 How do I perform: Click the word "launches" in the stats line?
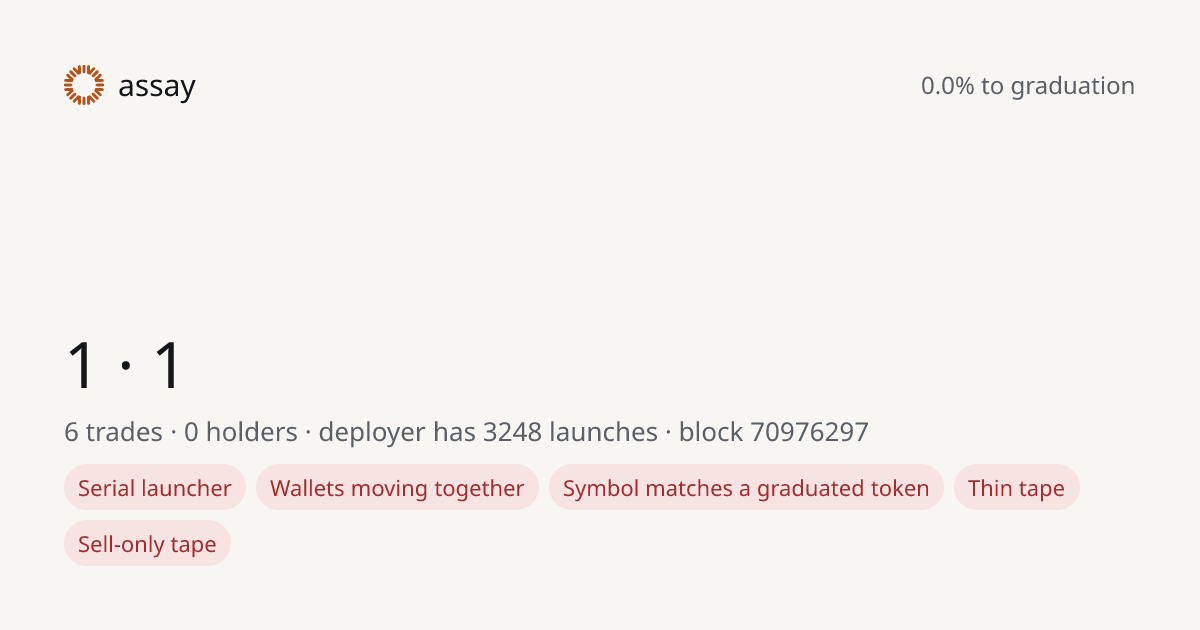click(603, 432)
